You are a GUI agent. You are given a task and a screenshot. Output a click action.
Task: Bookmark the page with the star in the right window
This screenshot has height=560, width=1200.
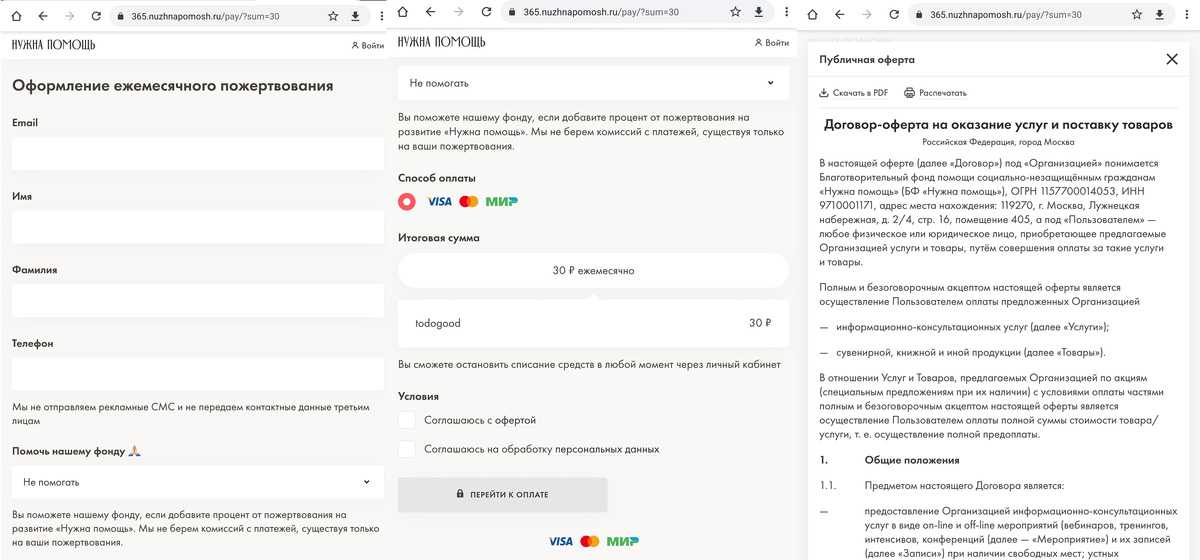1135,15
